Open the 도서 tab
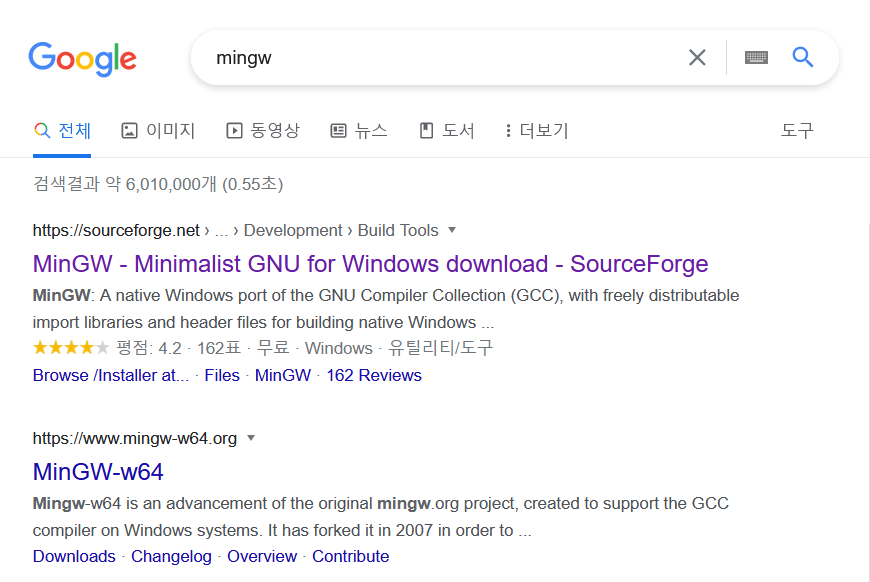870x582 pixels. pos(447,131)
